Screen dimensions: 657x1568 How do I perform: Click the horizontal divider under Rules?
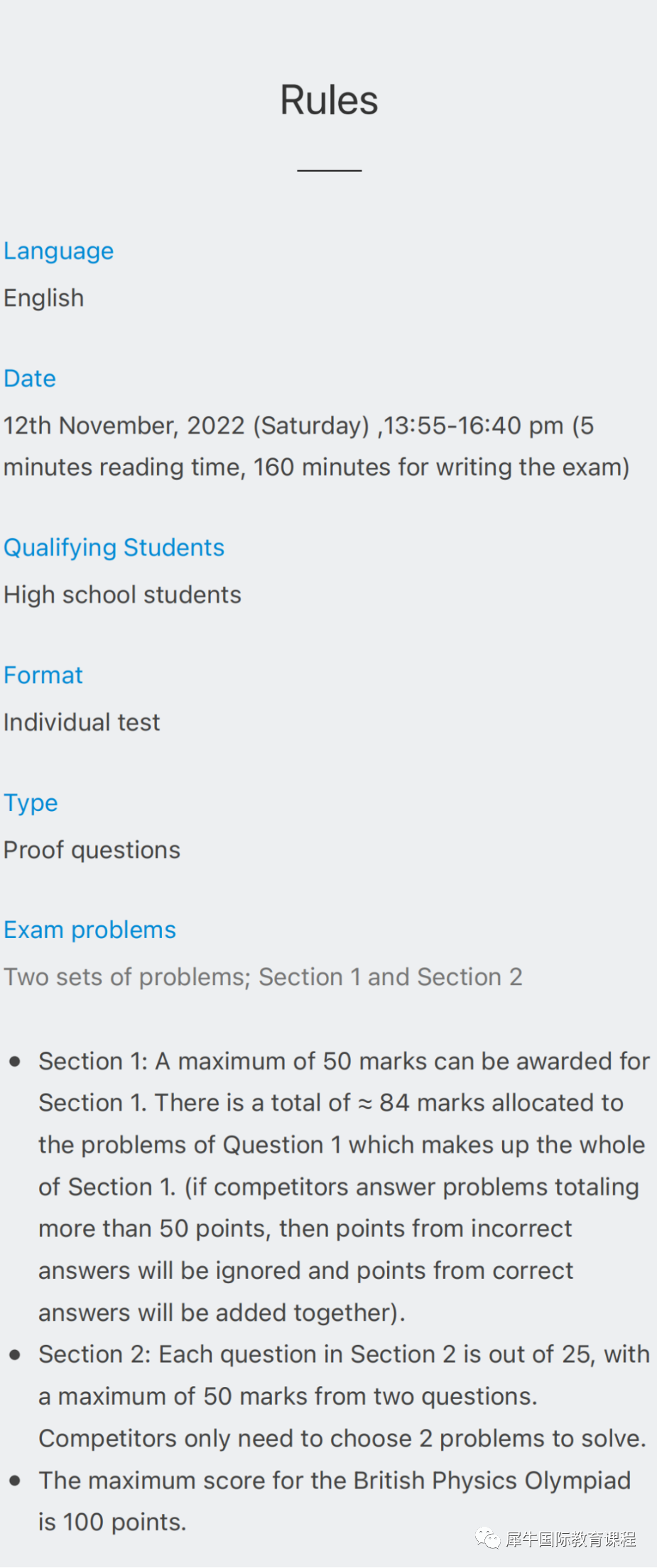pos(330,170)
